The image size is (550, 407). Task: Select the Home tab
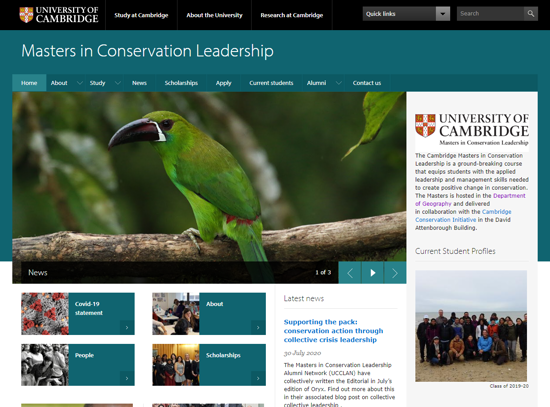pos(29,83)
